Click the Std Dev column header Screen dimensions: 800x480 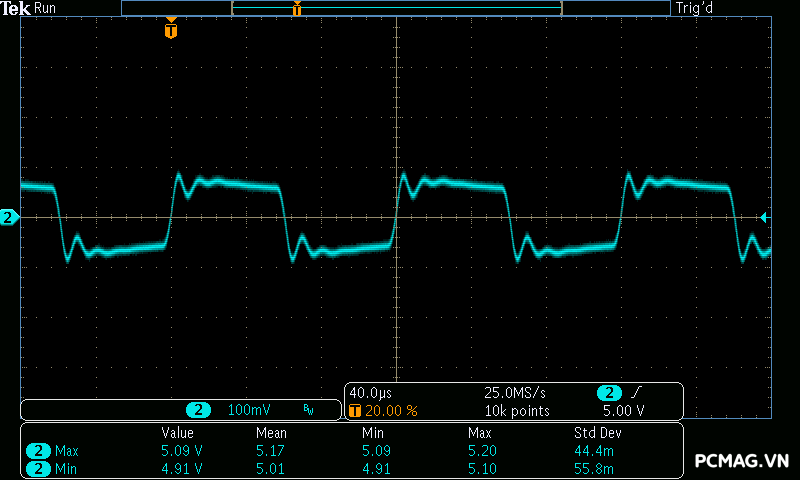coord(595,433)
